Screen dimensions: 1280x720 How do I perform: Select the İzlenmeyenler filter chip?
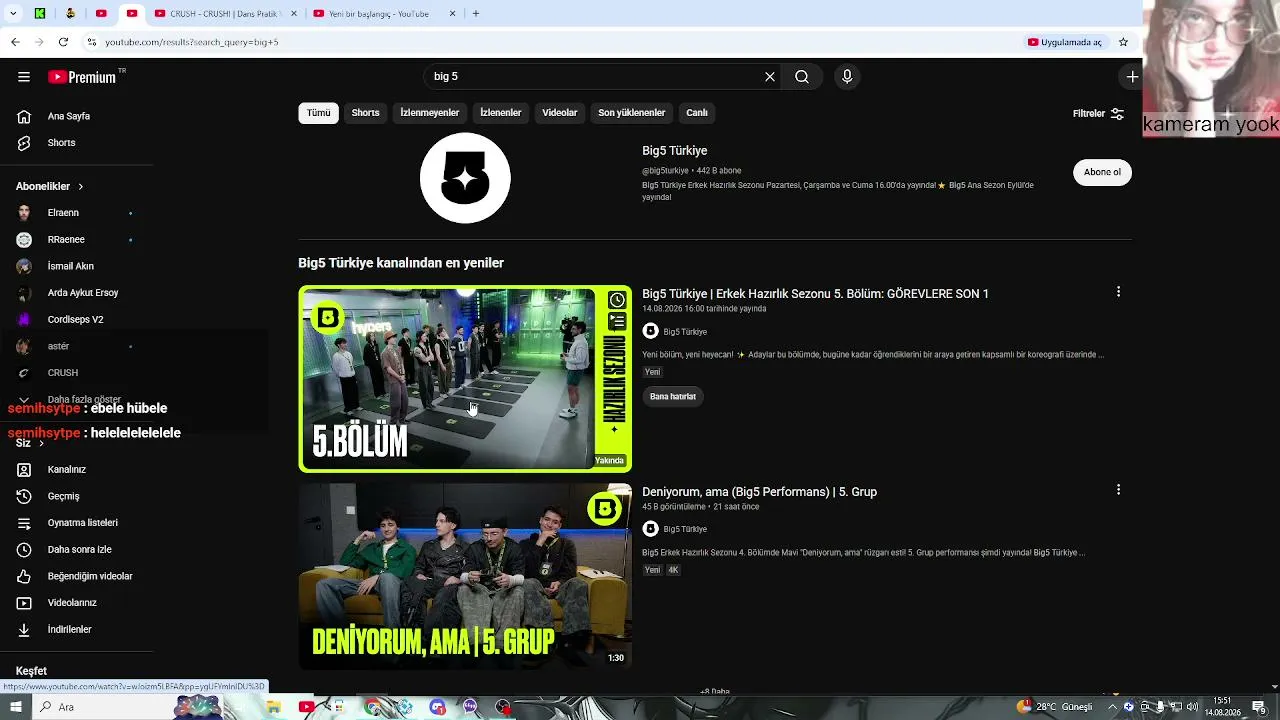(x=430, y=113)
